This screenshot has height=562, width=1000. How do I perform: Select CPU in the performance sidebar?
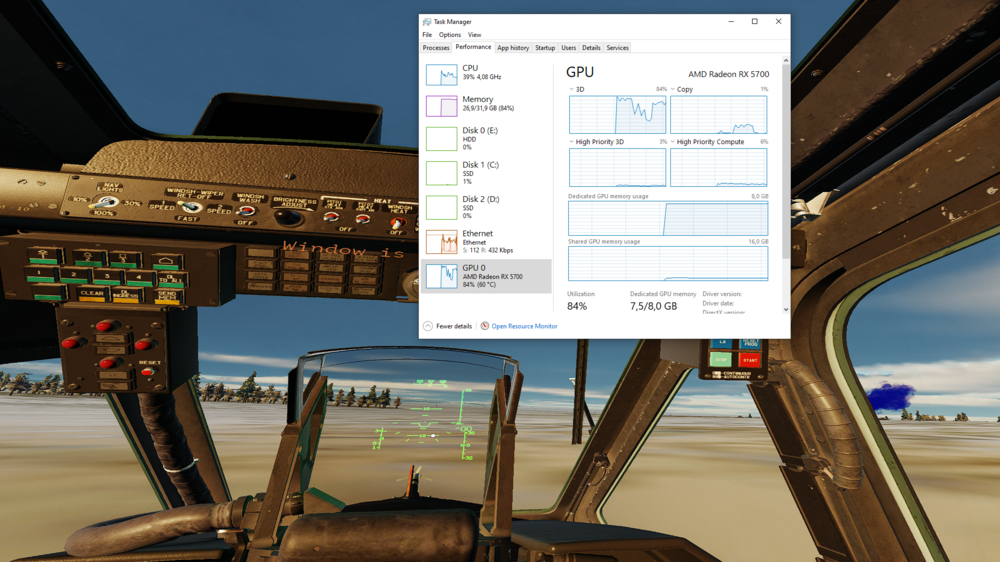pyautogui.click(x=486, y=74)
